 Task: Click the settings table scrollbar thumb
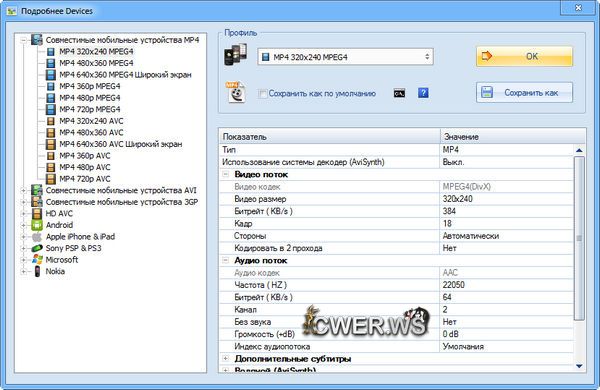coord(579,238)
